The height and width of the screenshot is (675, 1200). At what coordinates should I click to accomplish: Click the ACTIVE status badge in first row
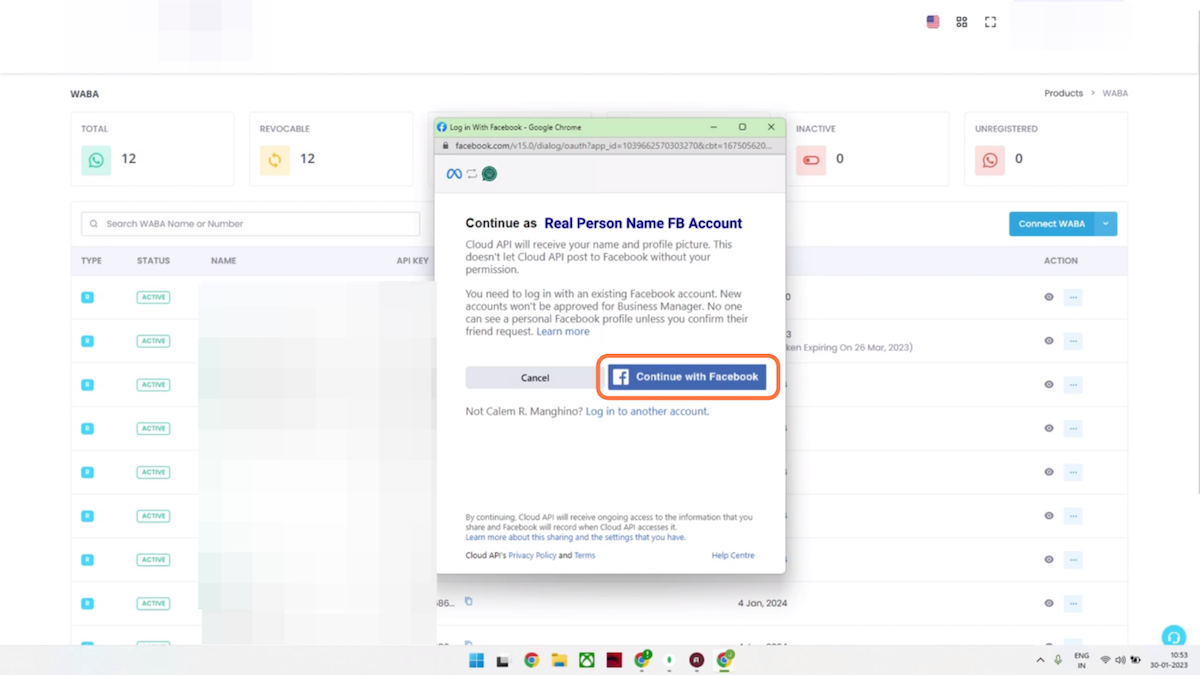pos(153,297)
